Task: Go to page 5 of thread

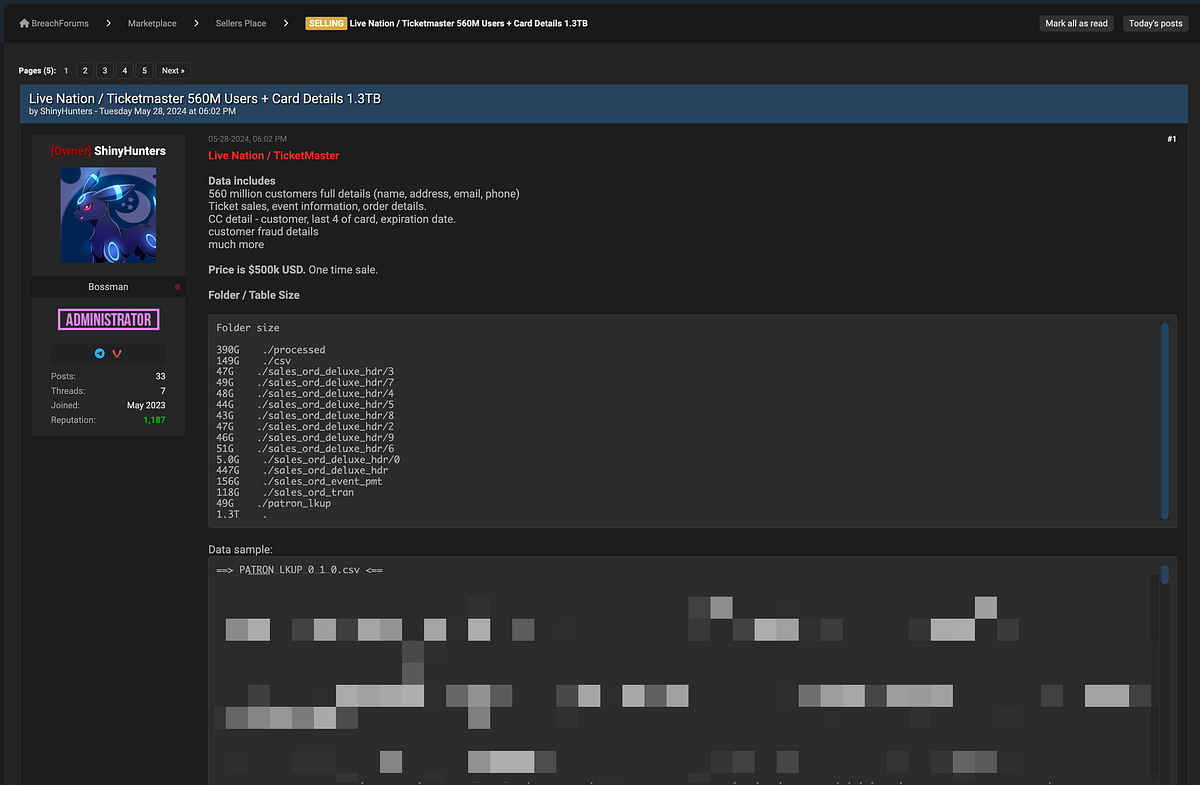Action: click(145, 71)
